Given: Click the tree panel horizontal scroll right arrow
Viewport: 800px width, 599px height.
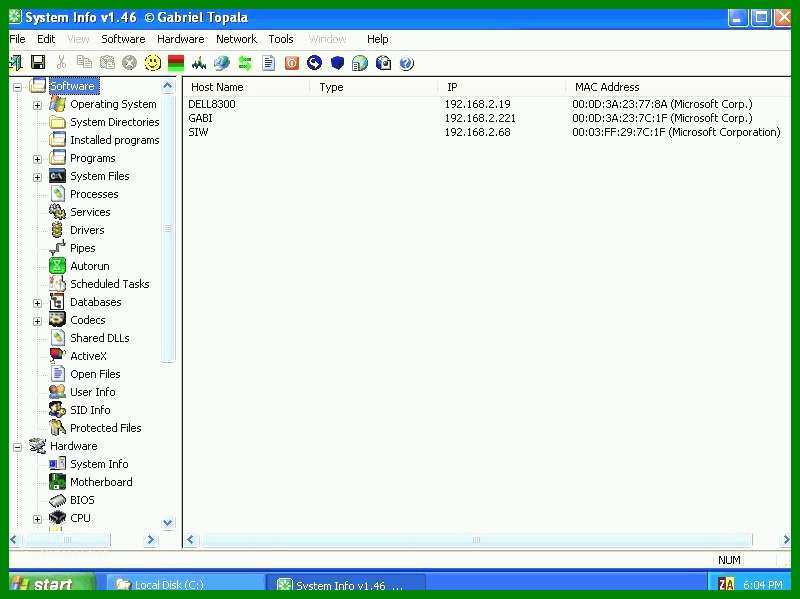Looking at the screenshot, I should tap(150, 539).
